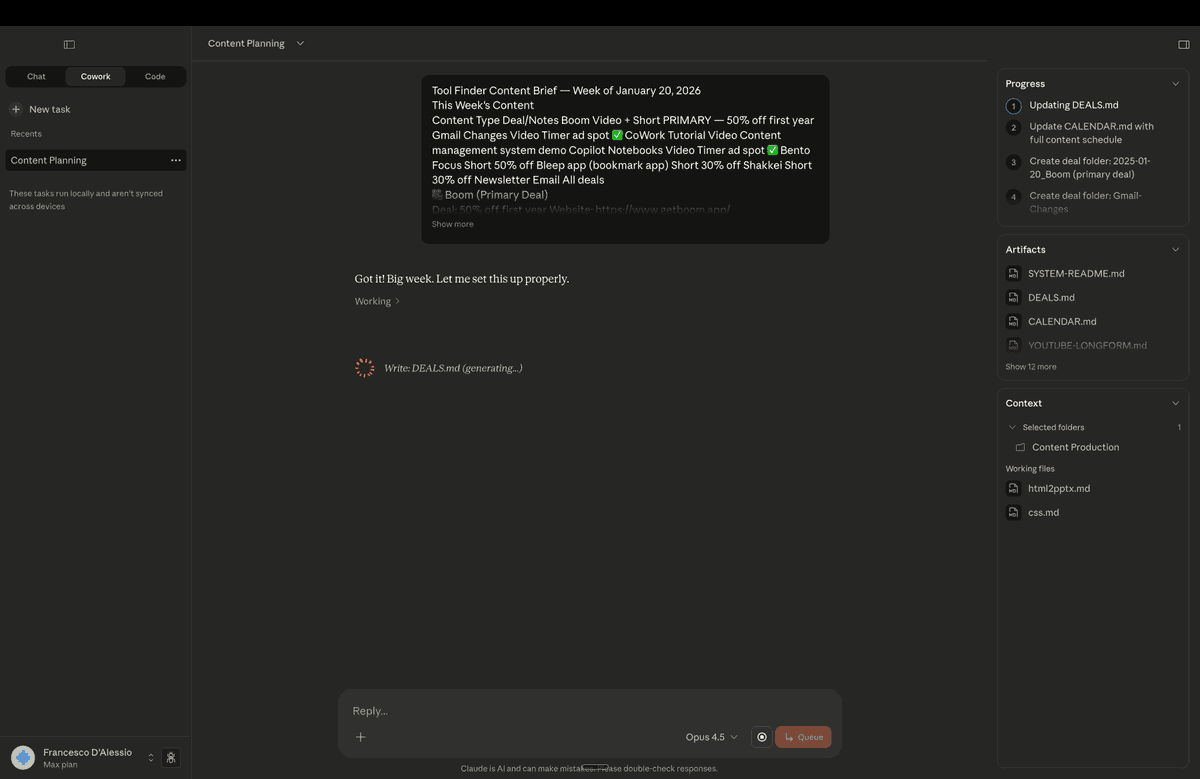The height and width of the screenshot is (779, 1200).
Task: Click step 2 progress circle
Action: [1013, 127]
